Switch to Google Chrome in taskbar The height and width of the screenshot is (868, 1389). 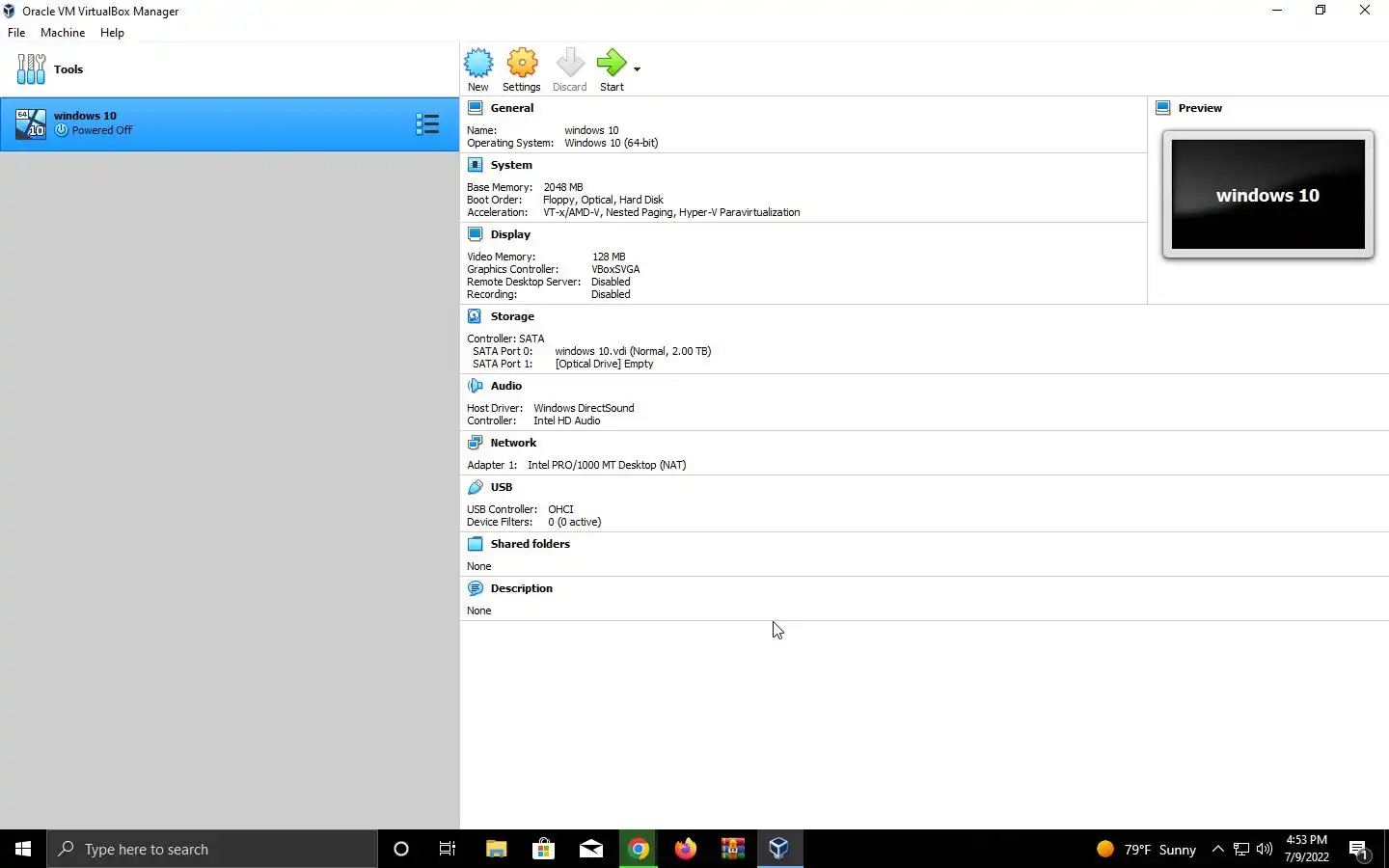click(x=639, y=849)
